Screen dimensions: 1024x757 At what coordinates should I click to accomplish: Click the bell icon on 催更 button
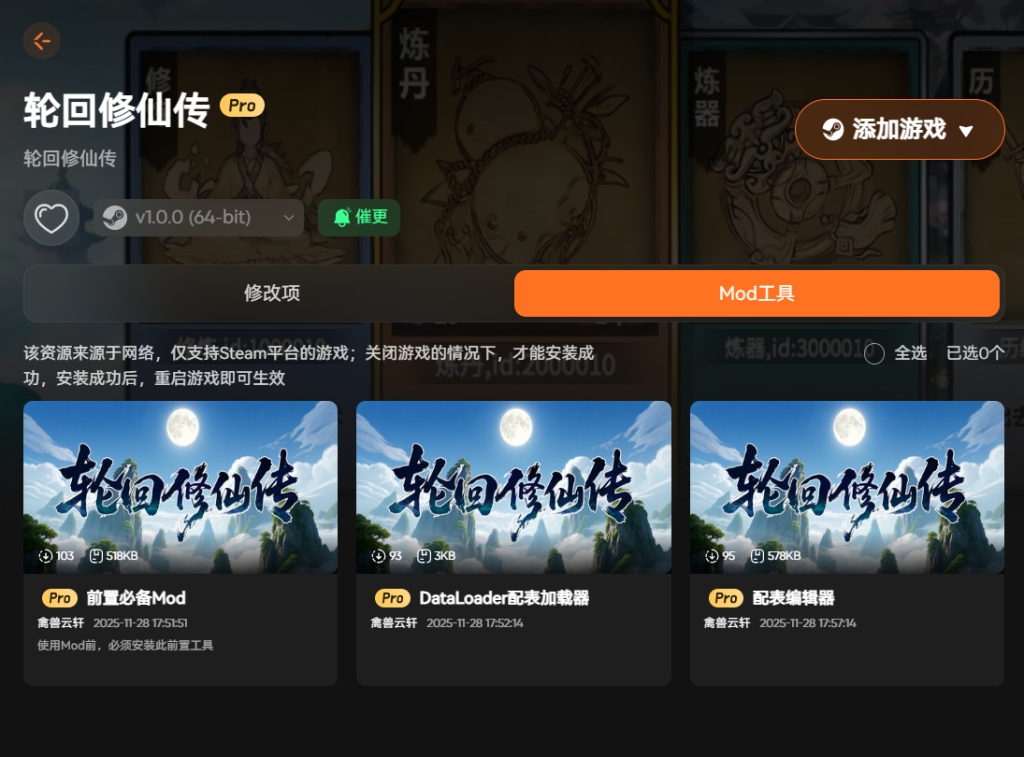342,217
